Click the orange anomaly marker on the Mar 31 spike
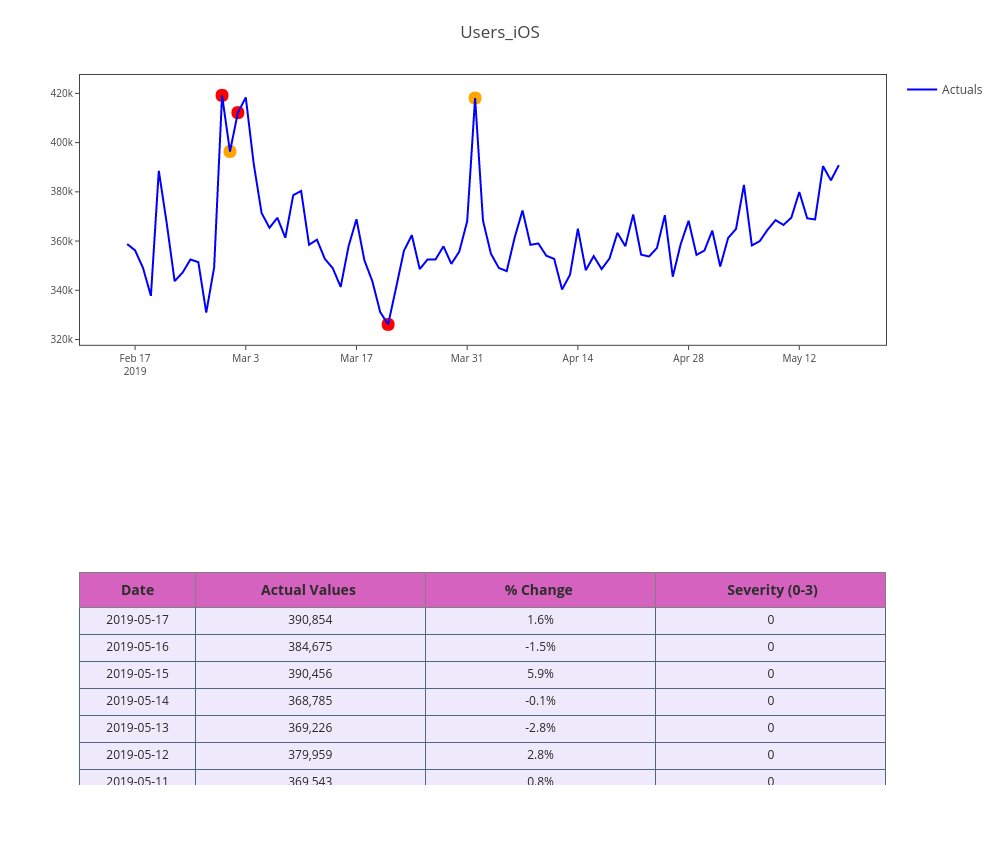The height and width of the screenshot is (865, 1000). (475, 98)
